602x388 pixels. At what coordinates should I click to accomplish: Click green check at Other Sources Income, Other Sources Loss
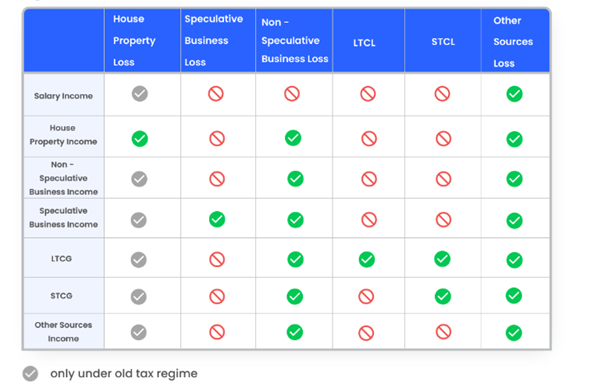pyautogui.click(x=514, y=333)
